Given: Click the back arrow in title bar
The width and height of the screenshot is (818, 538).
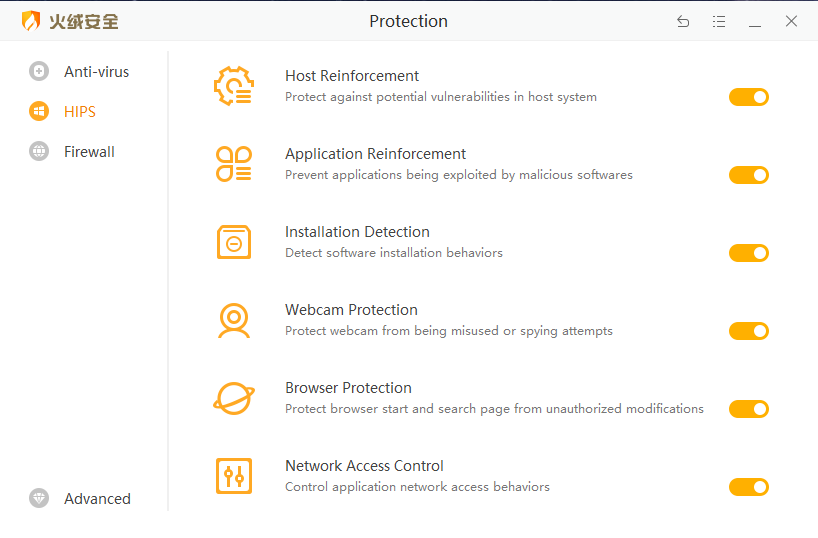Looking at the screenshot, I should tap(683, 21).
